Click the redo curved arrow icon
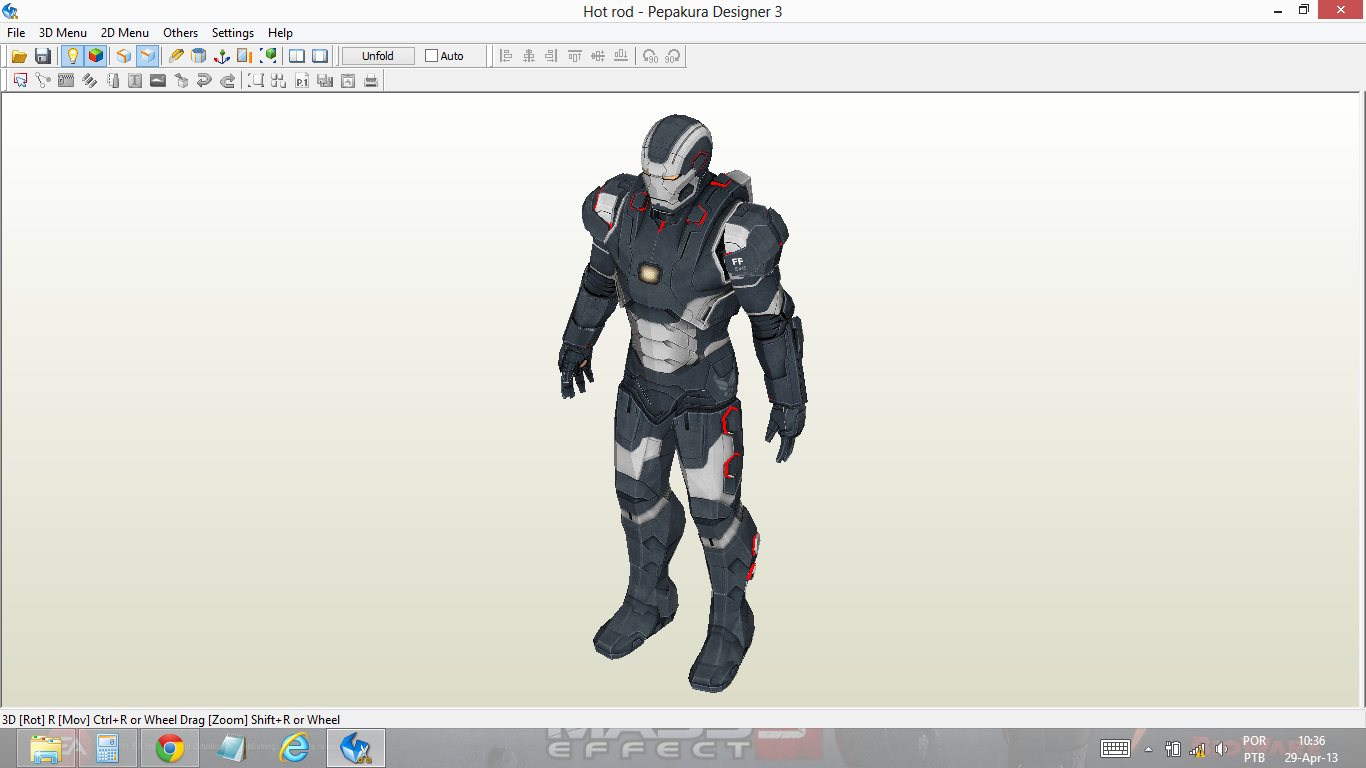This screenshot has height=768, width=1366. point(227,80)
